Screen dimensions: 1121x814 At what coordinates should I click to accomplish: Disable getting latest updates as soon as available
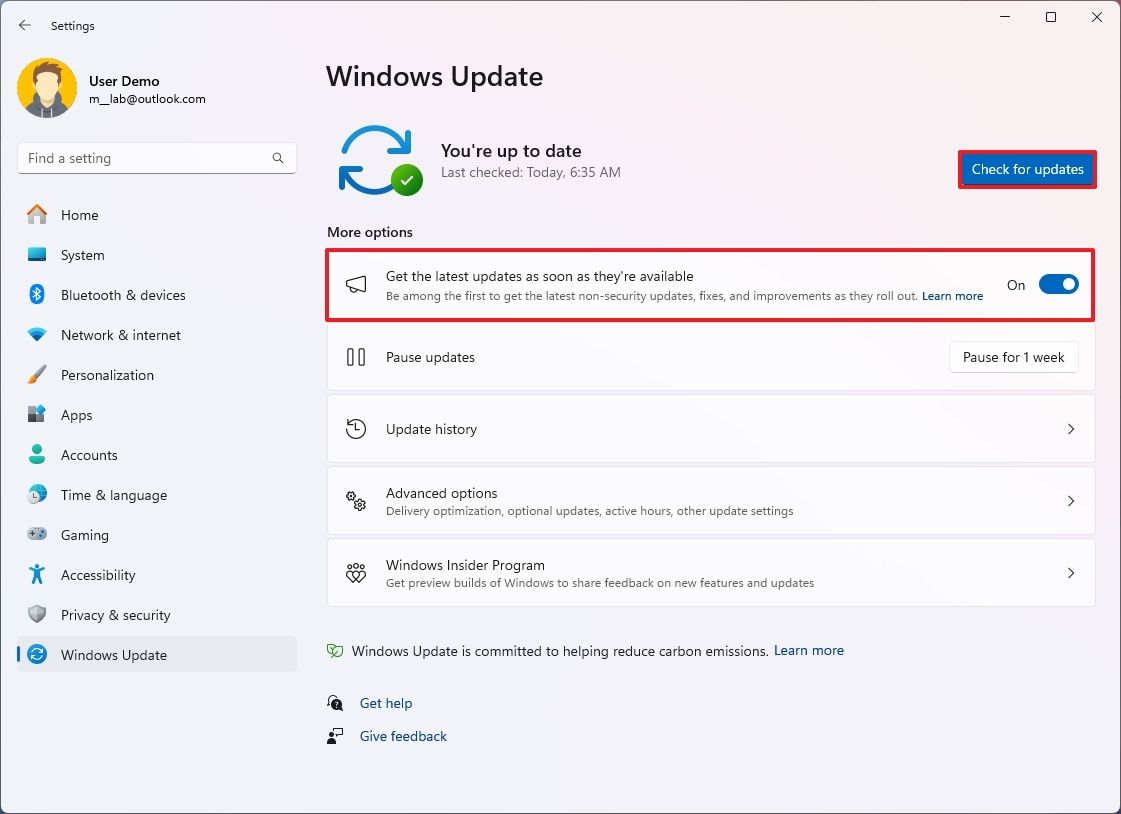click(1058, 284)
